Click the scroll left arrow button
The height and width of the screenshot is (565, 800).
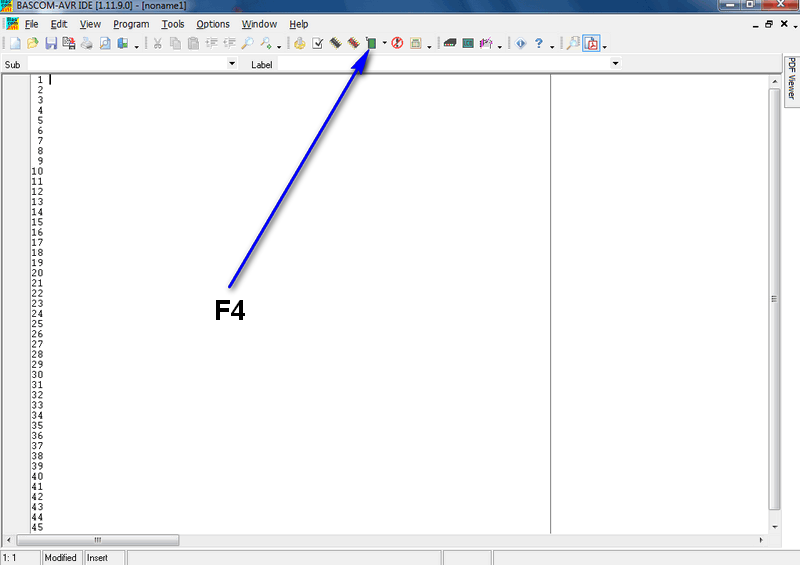[9, 540]
